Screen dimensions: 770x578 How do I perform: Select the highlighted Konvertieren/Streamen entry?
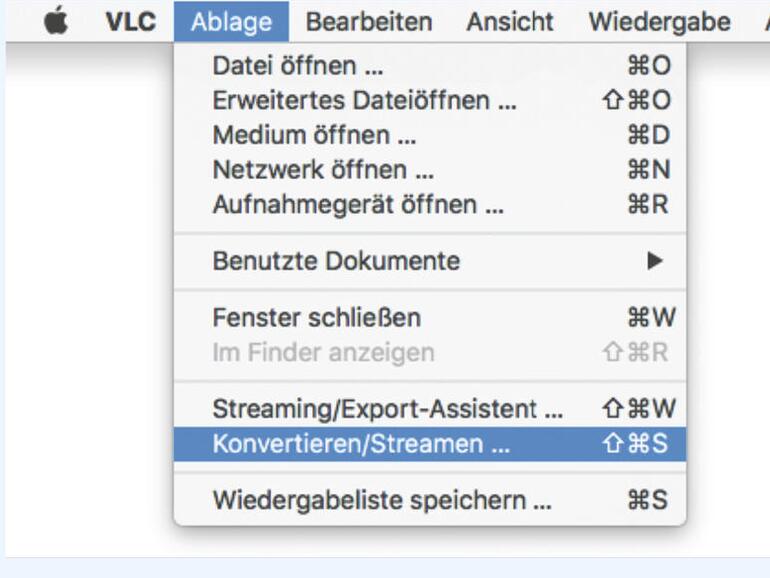[x=361, y=444]
